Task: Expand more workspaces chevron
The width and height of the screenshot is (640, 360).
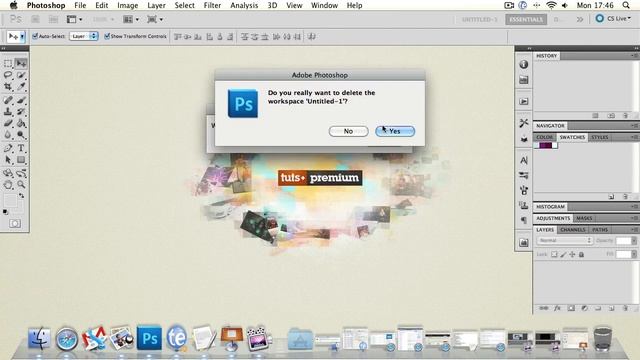Action: click(x=580, y=19)
